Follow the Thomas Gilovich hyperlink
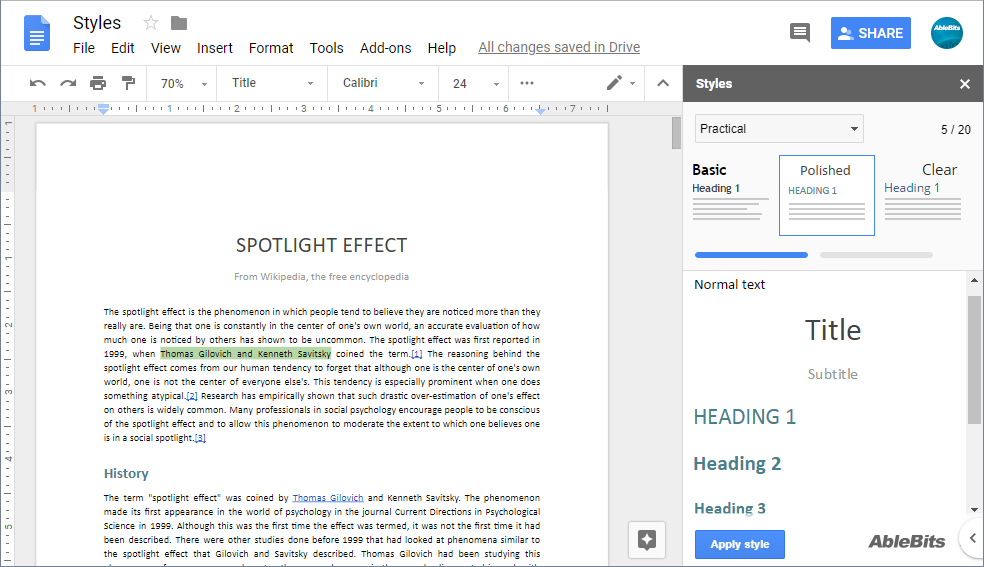Screen dimensions: 984x567 [328, 498]
